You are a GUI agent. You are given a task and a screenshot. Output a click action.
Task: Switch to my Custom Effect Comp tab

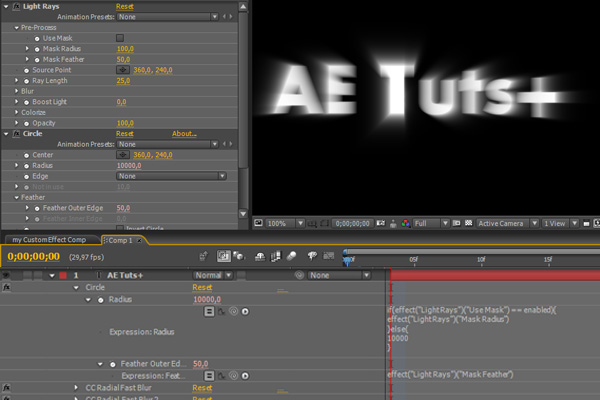click(x=49, y=240)
